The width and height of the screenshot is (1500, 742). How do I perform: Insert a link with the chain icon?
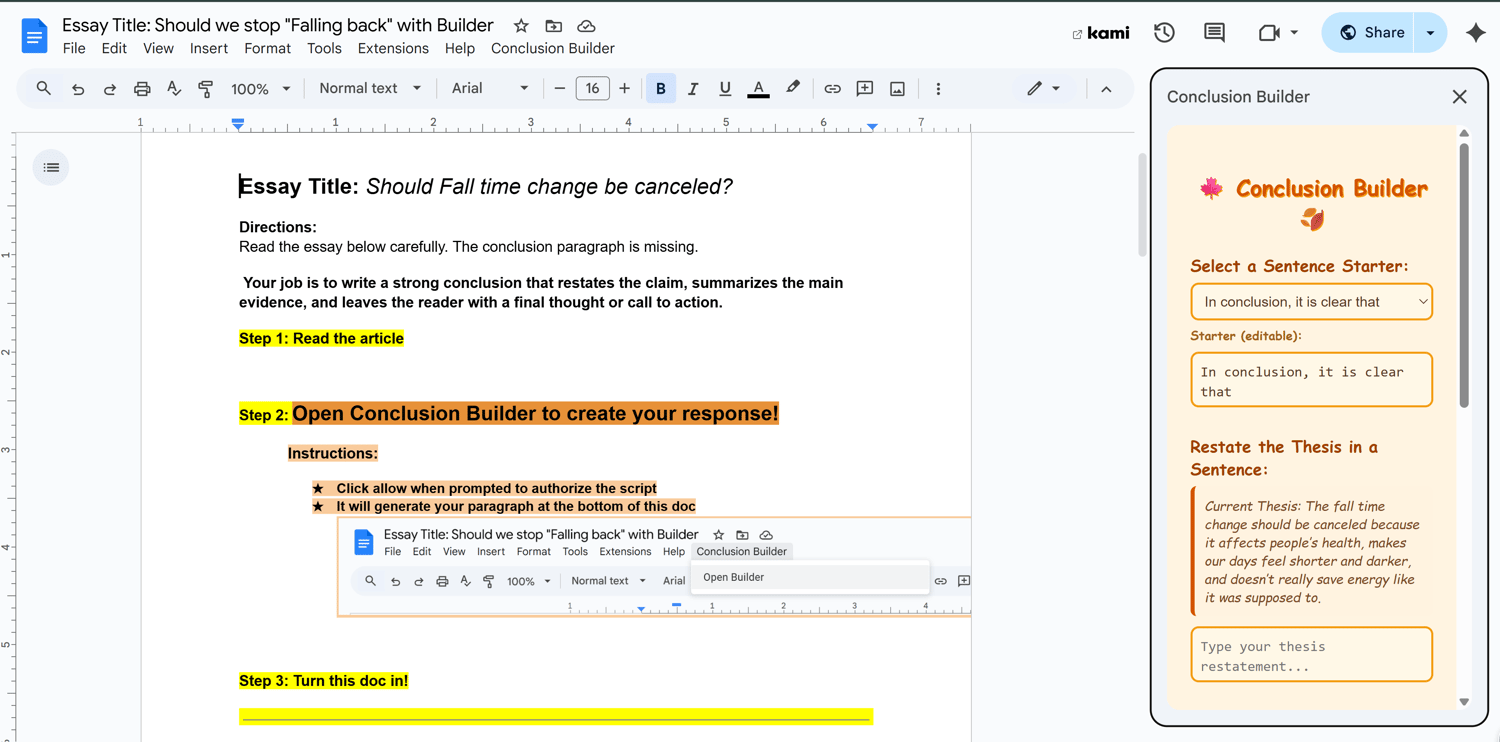(832, 89)
